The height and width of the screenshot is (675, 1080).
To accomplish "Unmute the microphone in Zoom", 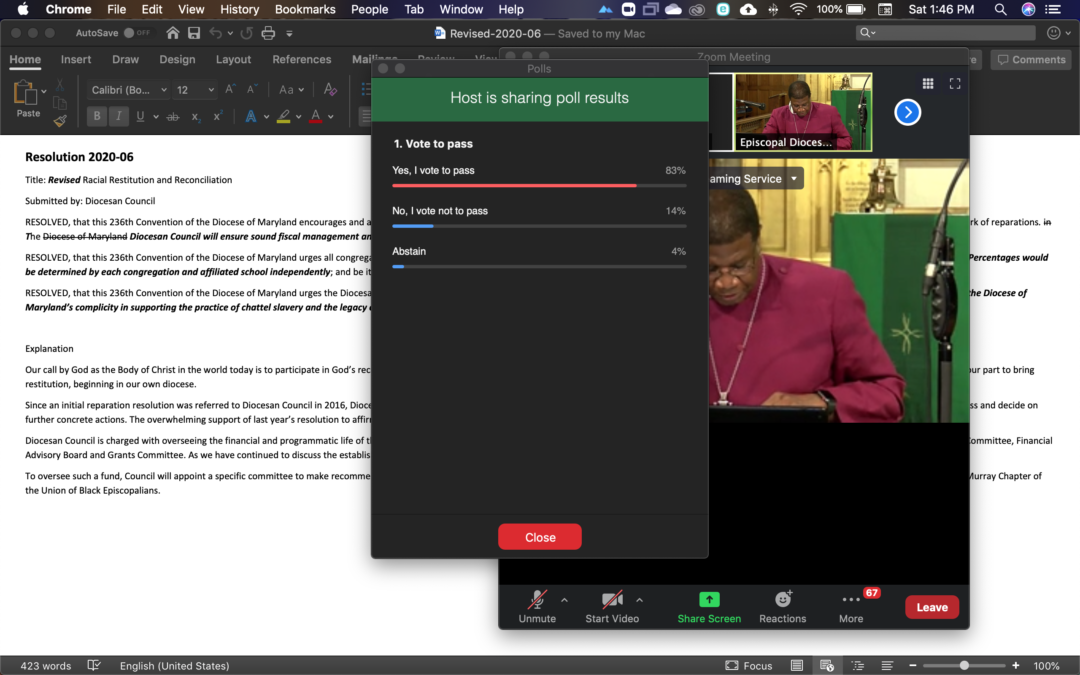I will coord(537,607).
